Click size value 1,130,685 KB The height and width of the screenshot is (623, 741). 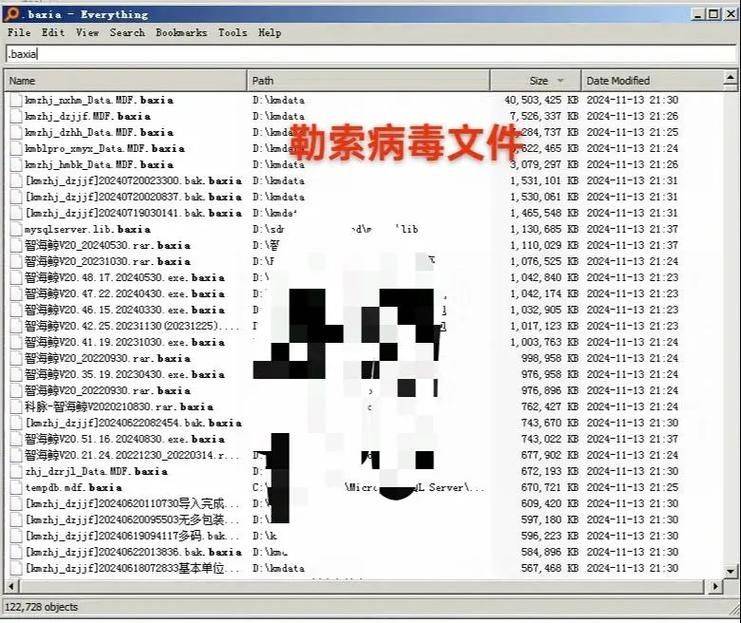544,229
